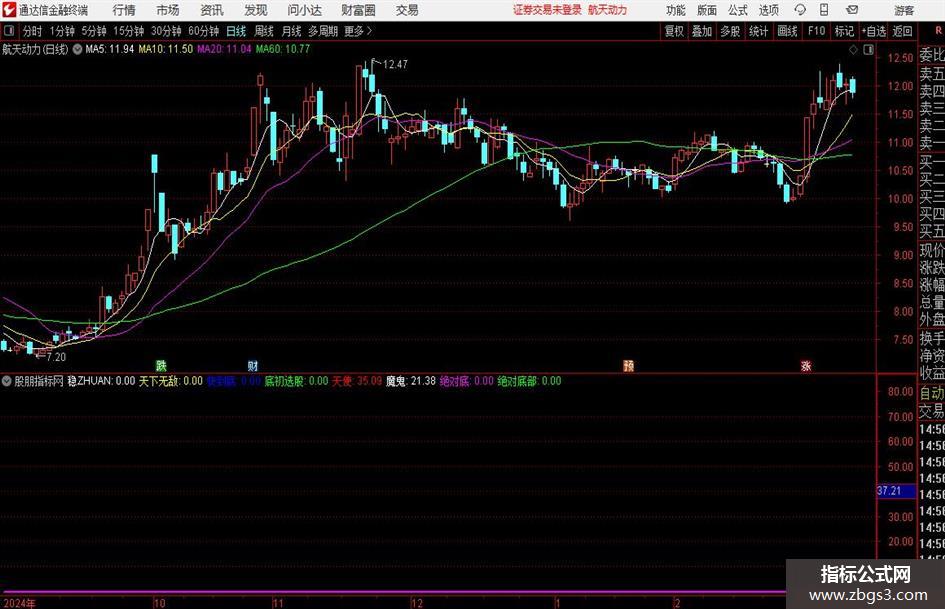945x609 pixels.
Task: Open the 问小达 menu
Action: click(304, 10)
